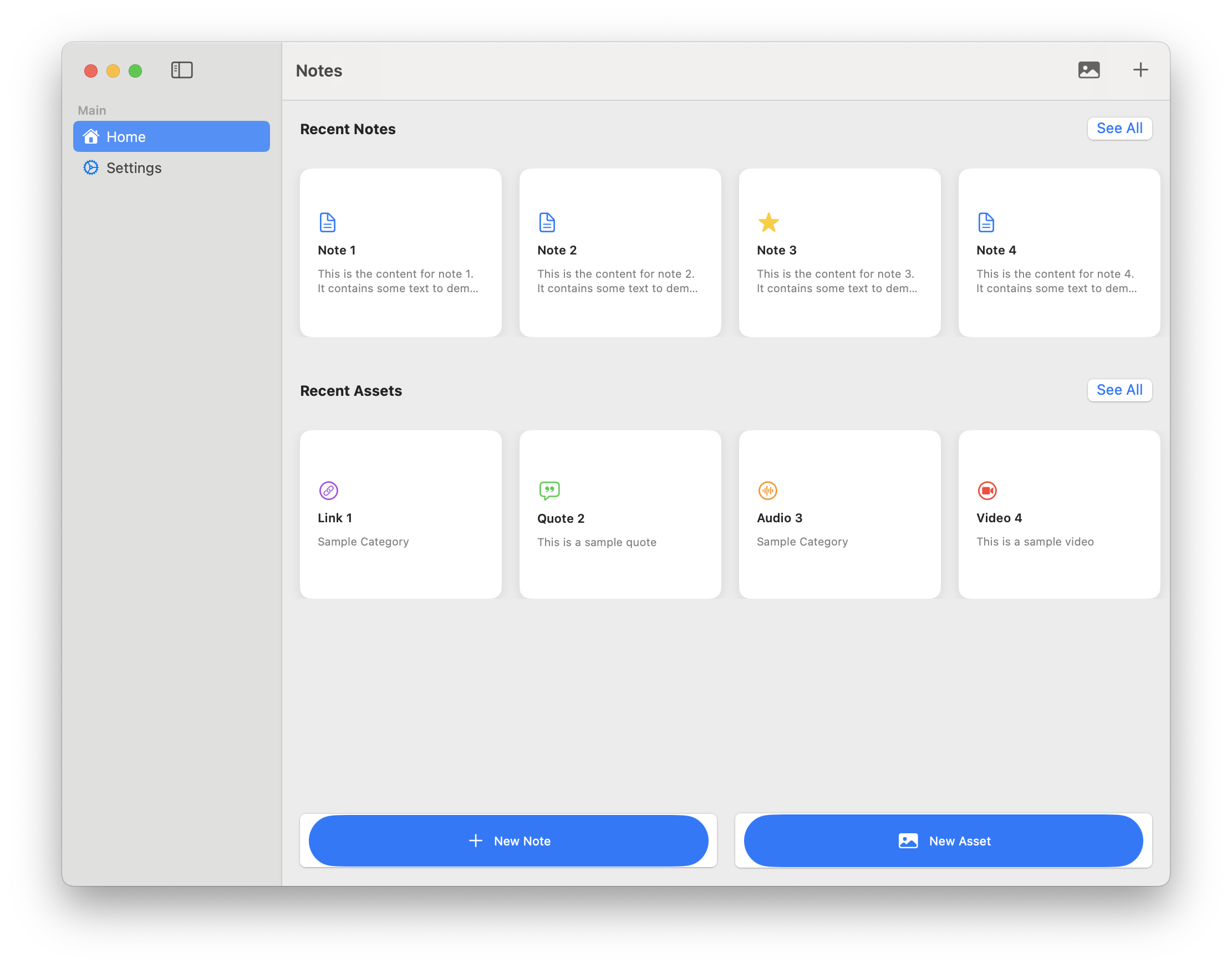Open the Note 2 title
The width and height of the screenshot is (1232, 968).
[557, 251]
